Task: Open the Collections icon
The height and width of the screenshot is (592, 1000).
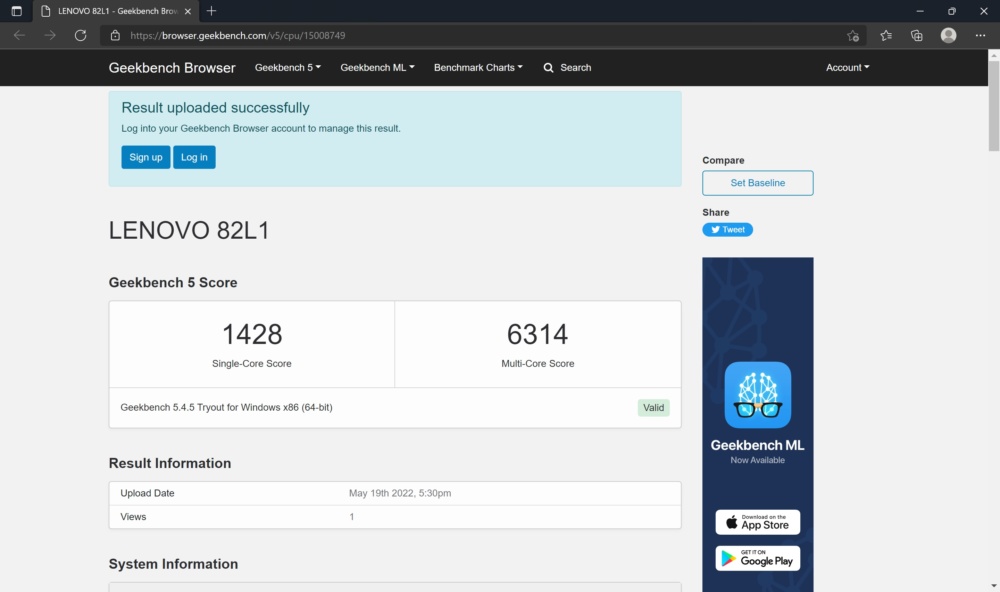Action: click(x=916, y=36)
